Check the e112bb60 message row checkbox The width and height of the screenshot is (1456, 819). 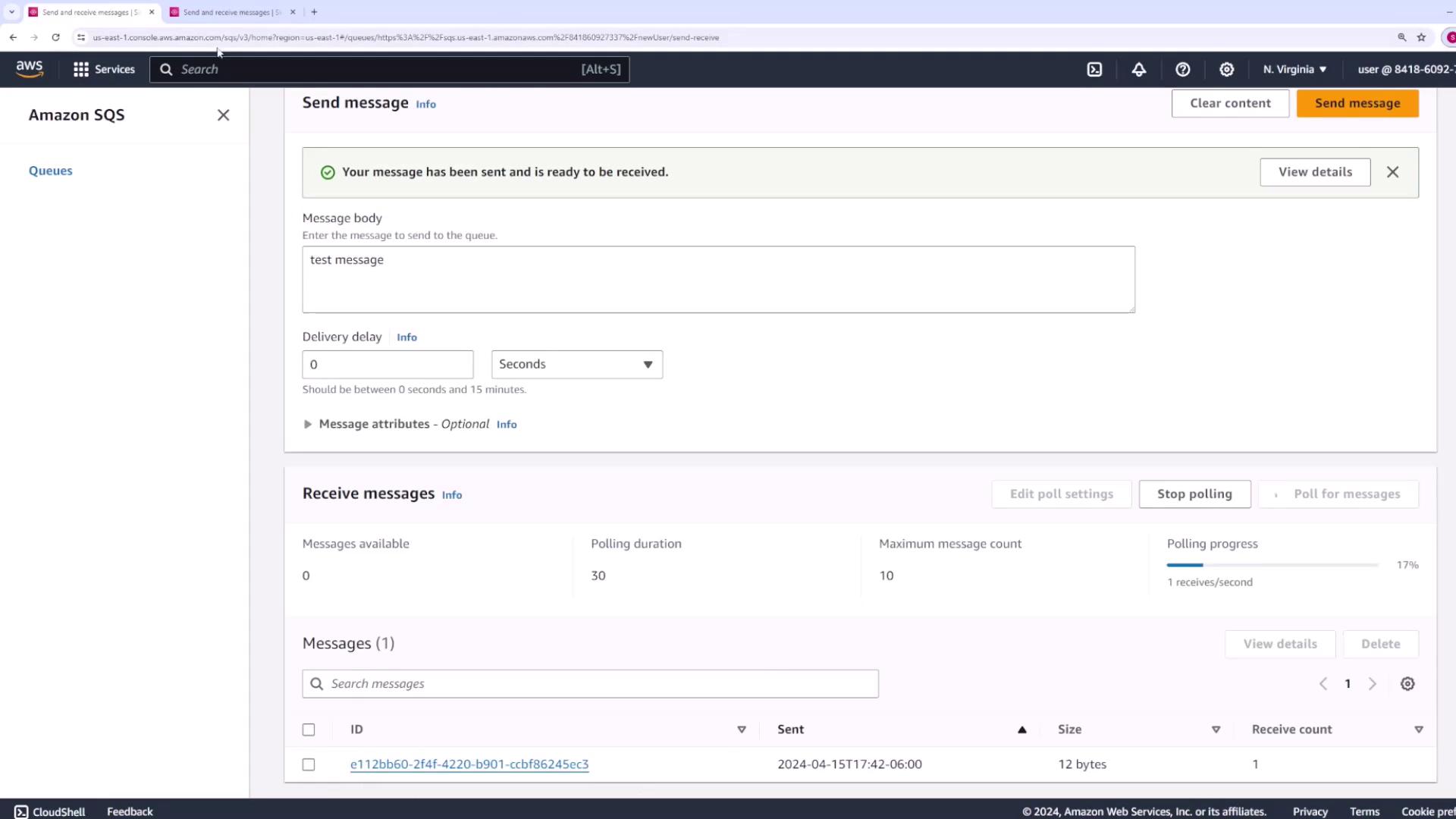[x=309, y=764]
